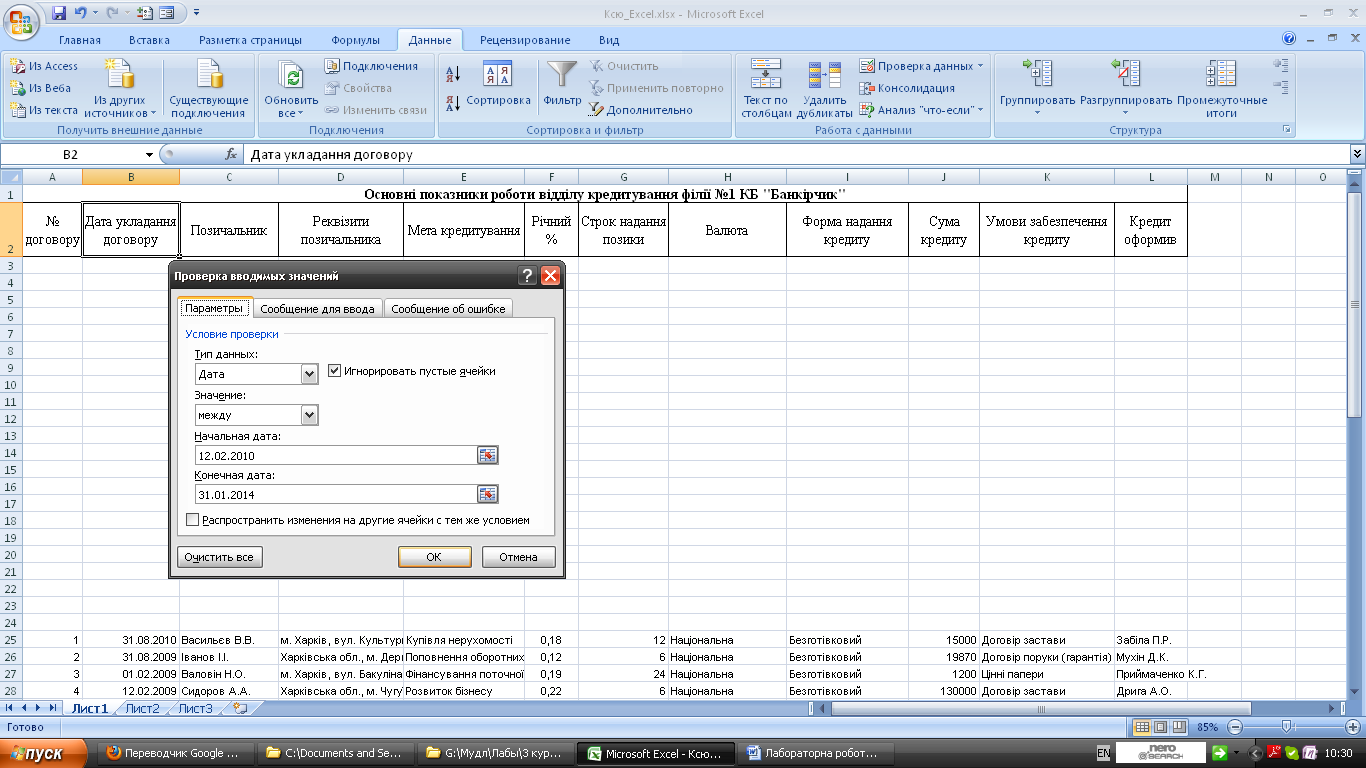This screenshot has width=1366, height=768.
Task: Click Очистить все button
Action: tap(220, 557)
